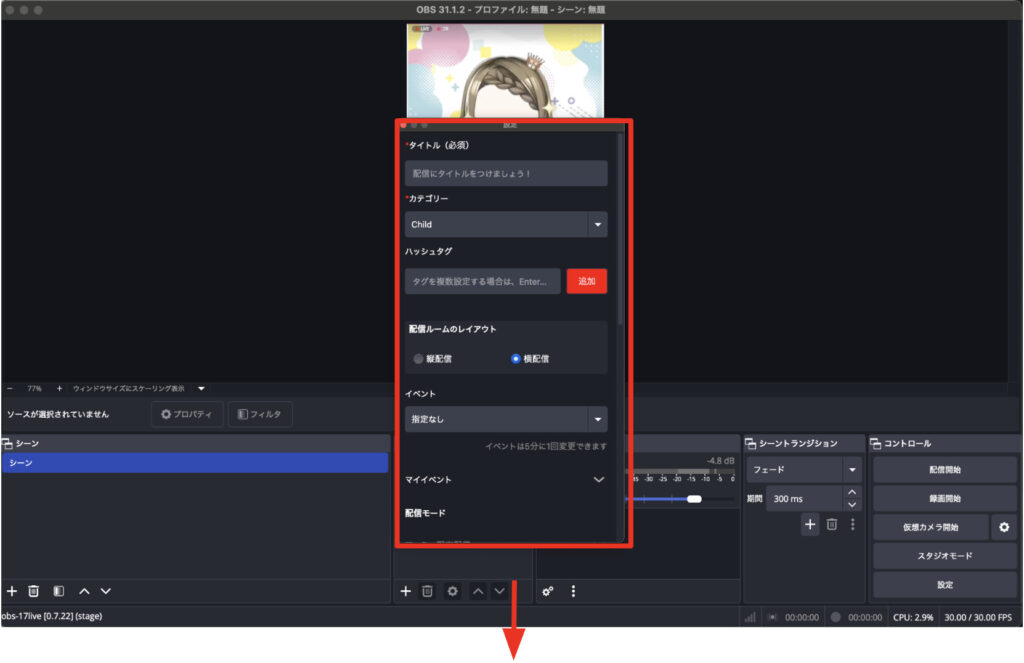This screenshot has height=663, width=1024.
Task: Select the 横配信 radio button
Action: tap(516, 358)
